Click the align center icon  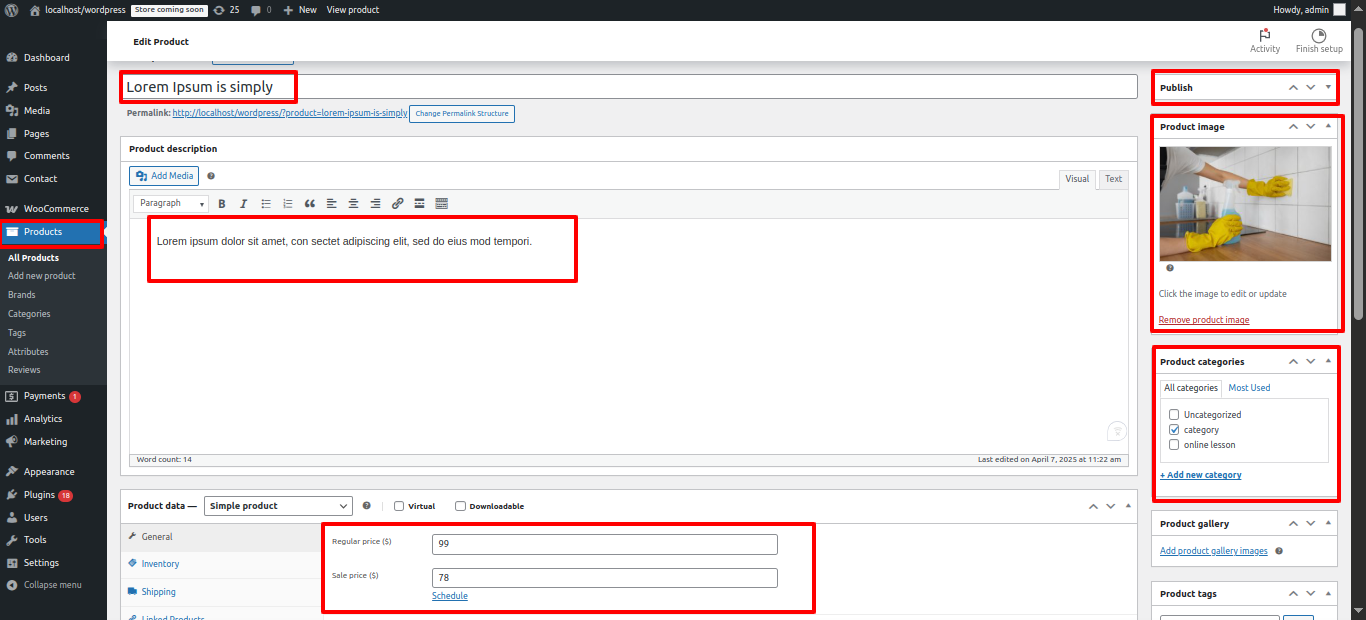click(353, 204)
